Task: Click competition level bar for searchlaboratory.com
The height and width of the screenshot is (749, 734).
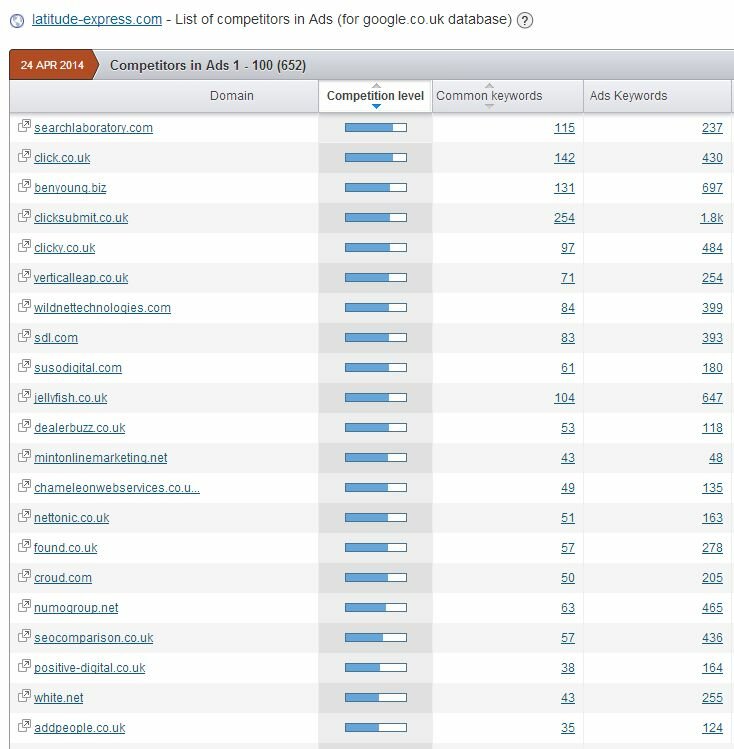Action: [376, 128]
